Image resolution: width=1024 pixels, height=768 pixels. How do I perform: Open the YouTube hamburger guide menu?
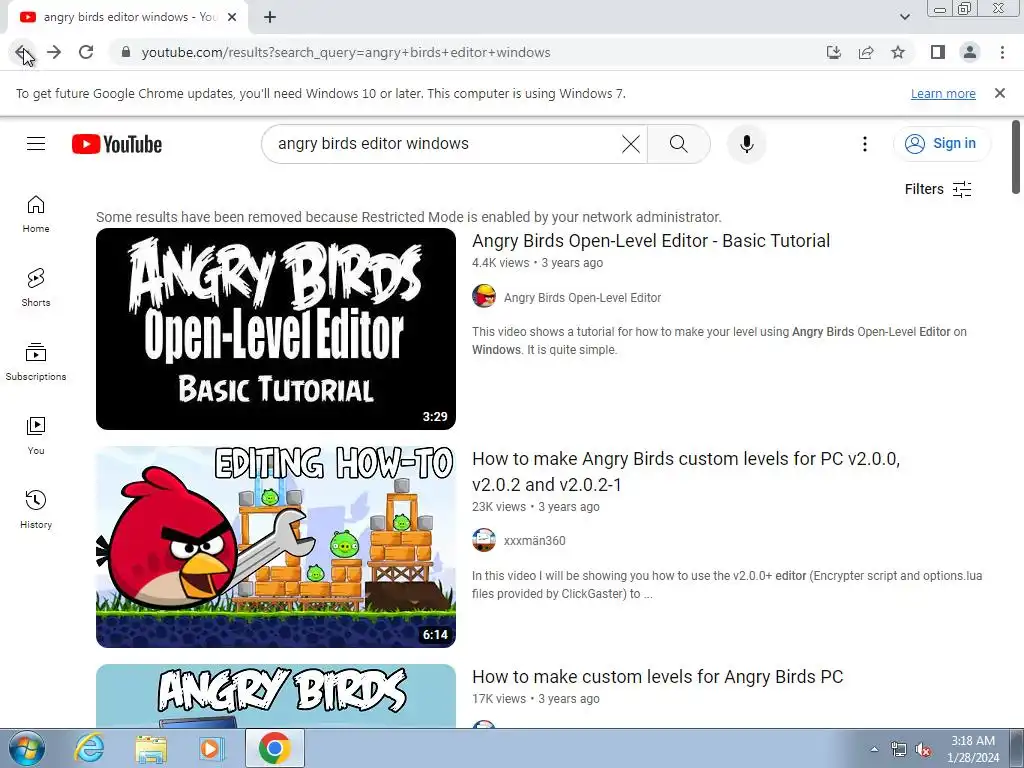point(36,144)
